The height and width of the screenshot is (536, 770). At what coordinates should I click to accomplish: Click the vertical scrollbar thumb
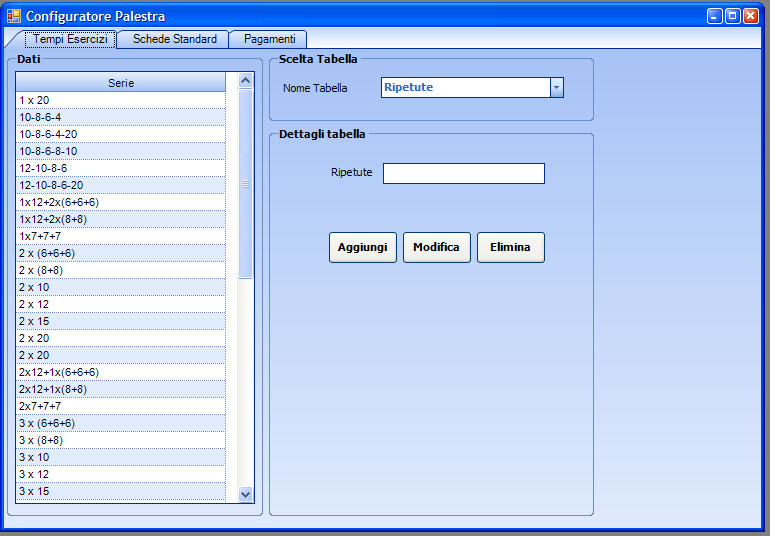(245, 184)
